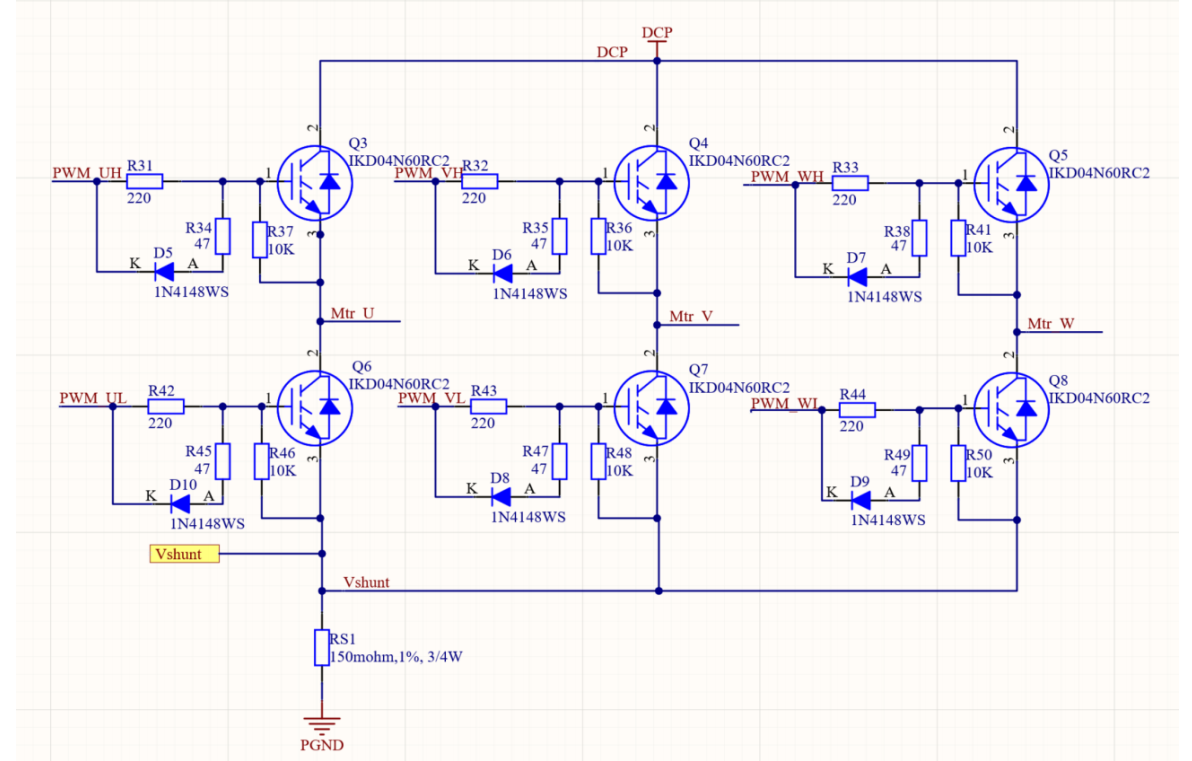Select the Q3 IGBT transistor symbol
The height and width of the screenshot is (761, 1192).
[x=315, y=183]
